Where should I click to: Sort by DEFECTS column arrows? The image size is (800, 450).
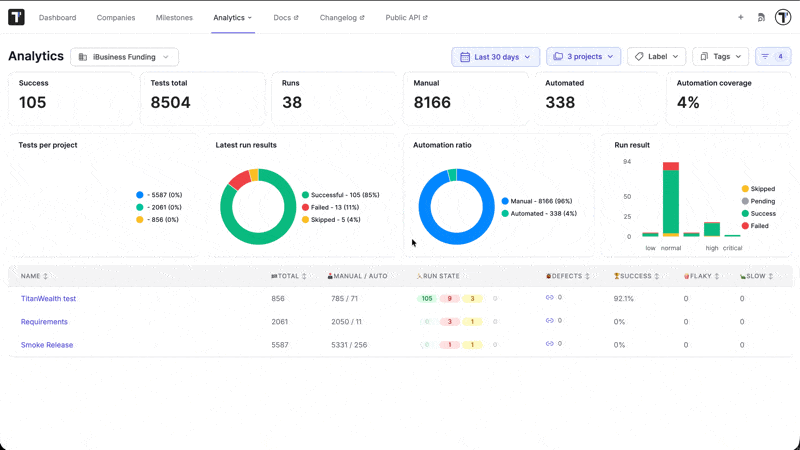coord(587,276)
